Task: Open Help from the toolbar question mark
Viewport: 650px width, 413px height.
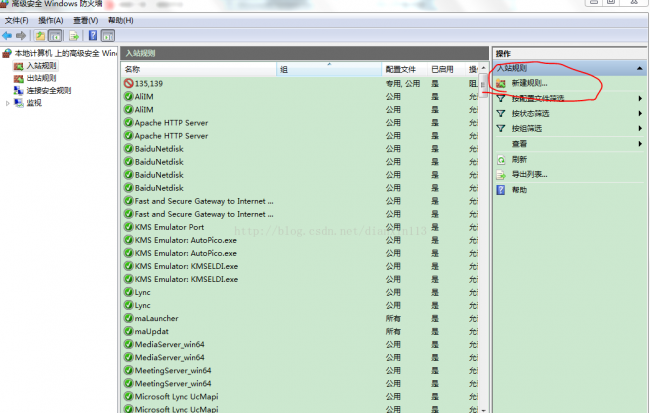Action: pos(93,36)
